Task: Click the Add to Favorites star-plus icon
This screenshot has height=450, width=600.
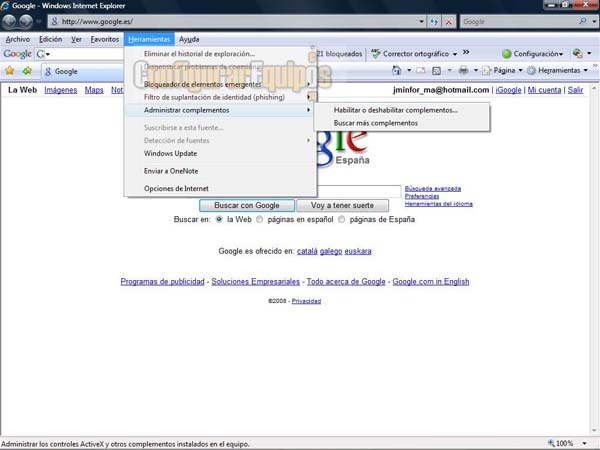Action: click(27, 71)
